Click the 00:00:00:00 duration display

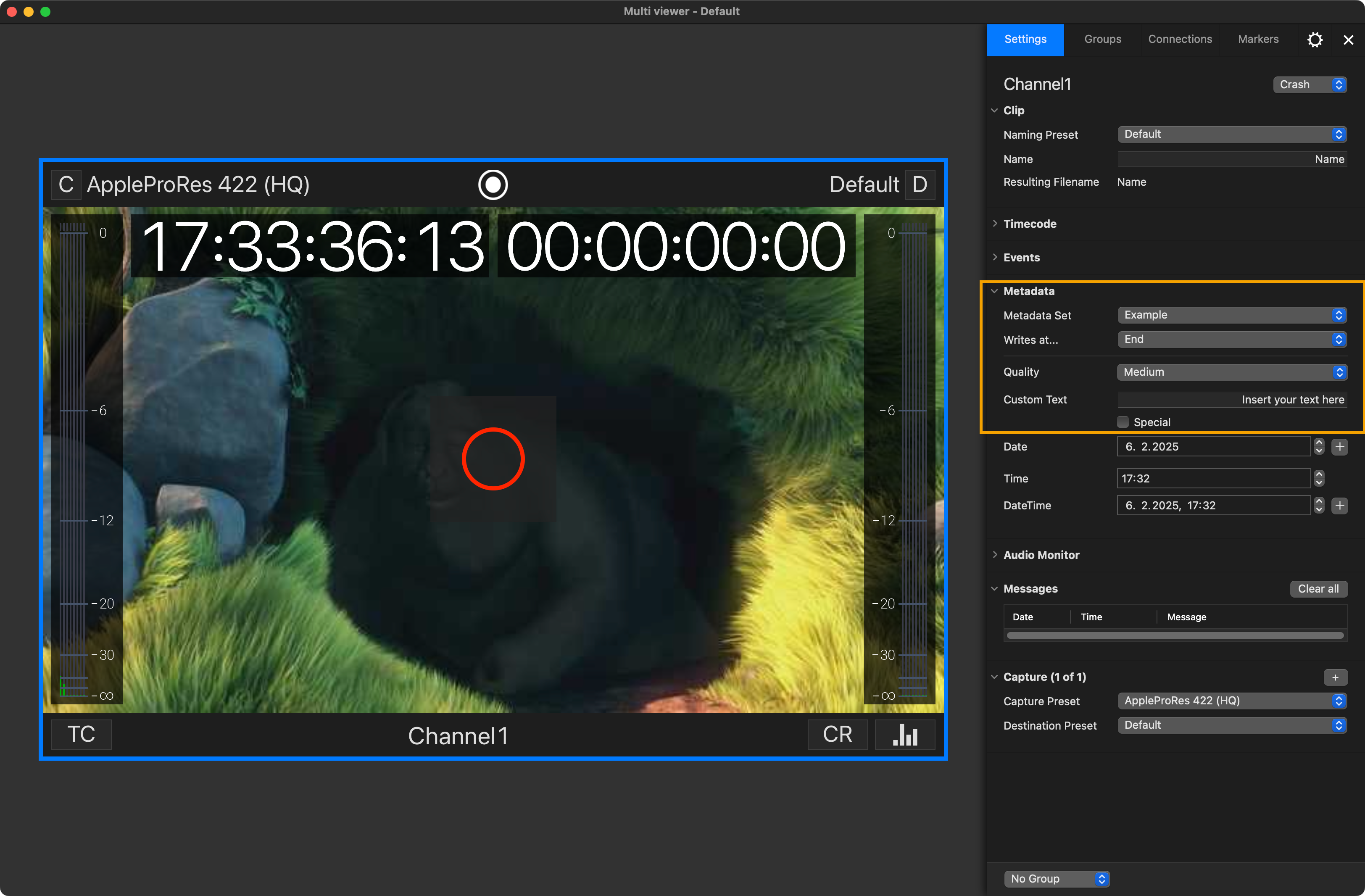(x=676, y=247)
